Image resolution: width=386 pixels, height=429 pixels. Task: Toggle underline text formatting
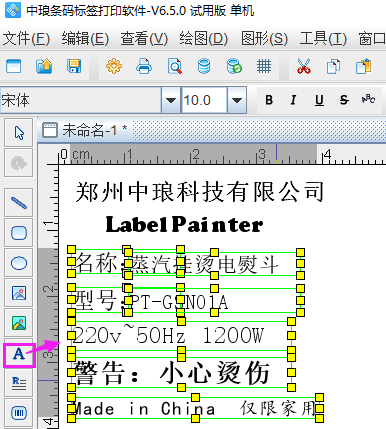click(x=319, y=100)
